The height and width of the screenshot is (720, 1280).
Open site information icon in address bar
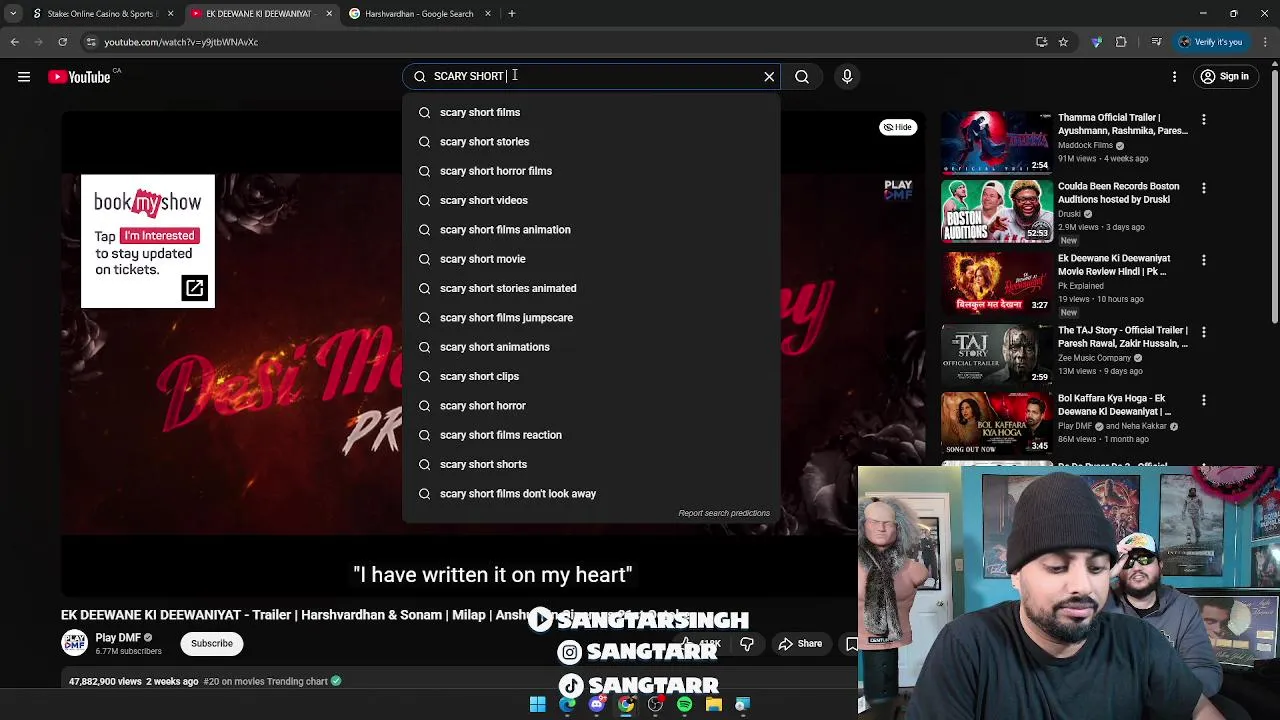click(x=91, y=42)
